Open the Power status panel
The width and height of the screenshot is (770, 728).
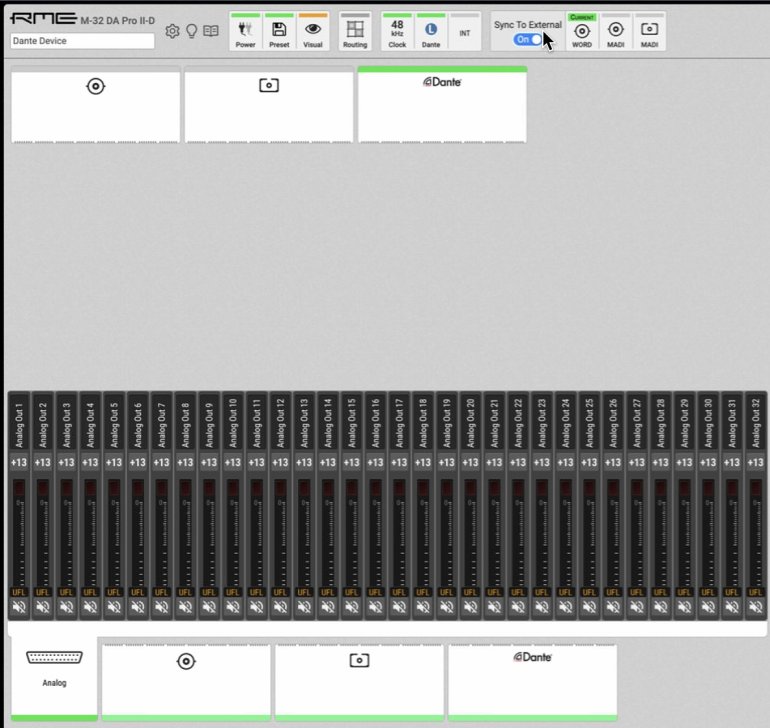click(x=245, y=32)
